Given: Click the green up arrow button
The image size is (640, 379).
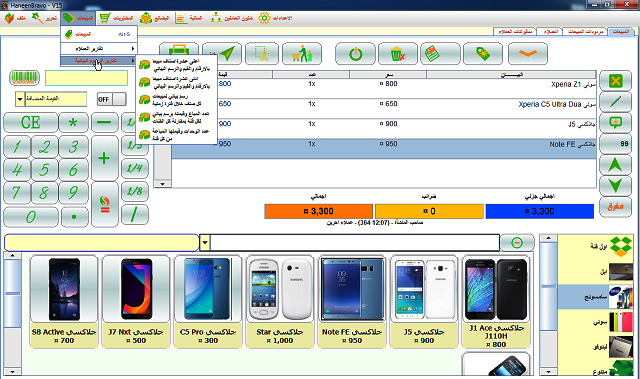Looking at the screenshot, I should click(615, 165).
